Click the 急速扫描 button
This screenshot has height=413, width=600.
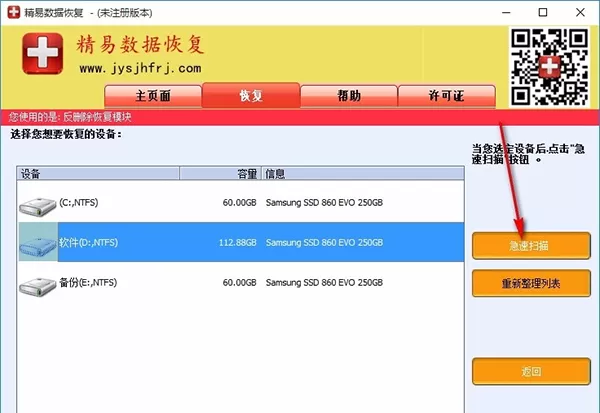[531, 246]
